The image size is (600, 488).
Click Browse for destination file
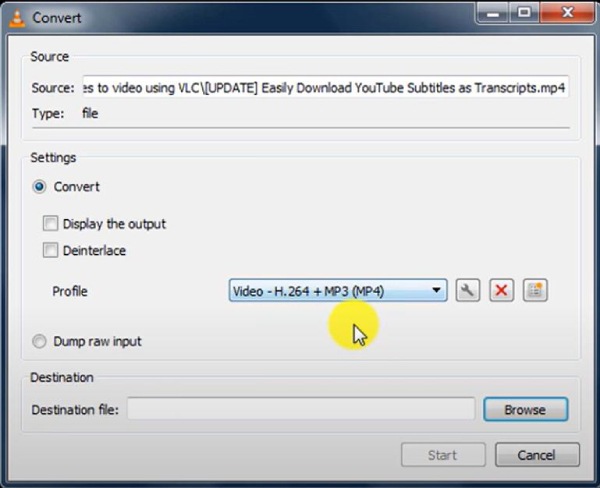(526, 410)
